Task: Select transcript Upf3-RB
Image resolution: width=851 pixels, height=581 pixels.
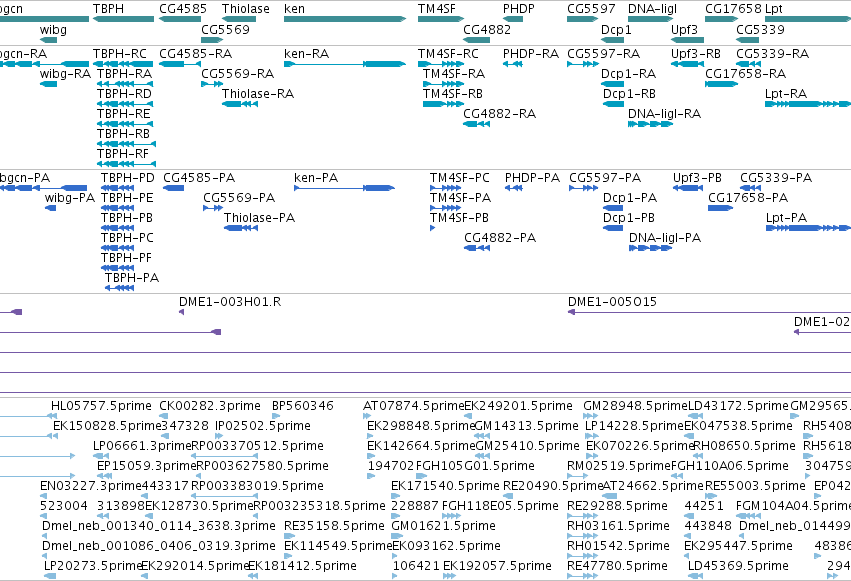Action: [x=688, y=64]
